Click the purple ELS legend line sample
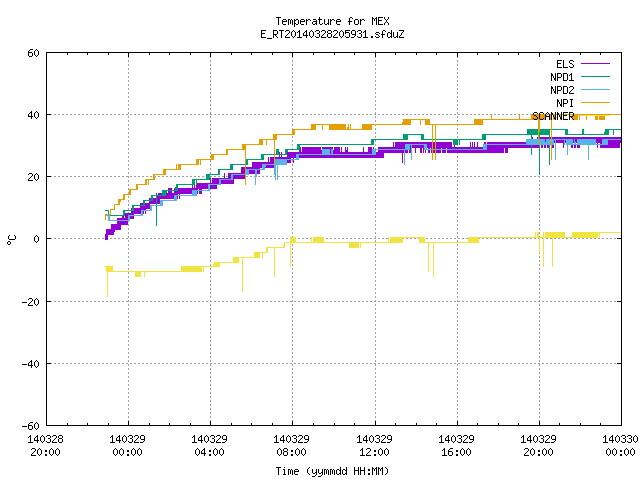 [x=595, y=64]
